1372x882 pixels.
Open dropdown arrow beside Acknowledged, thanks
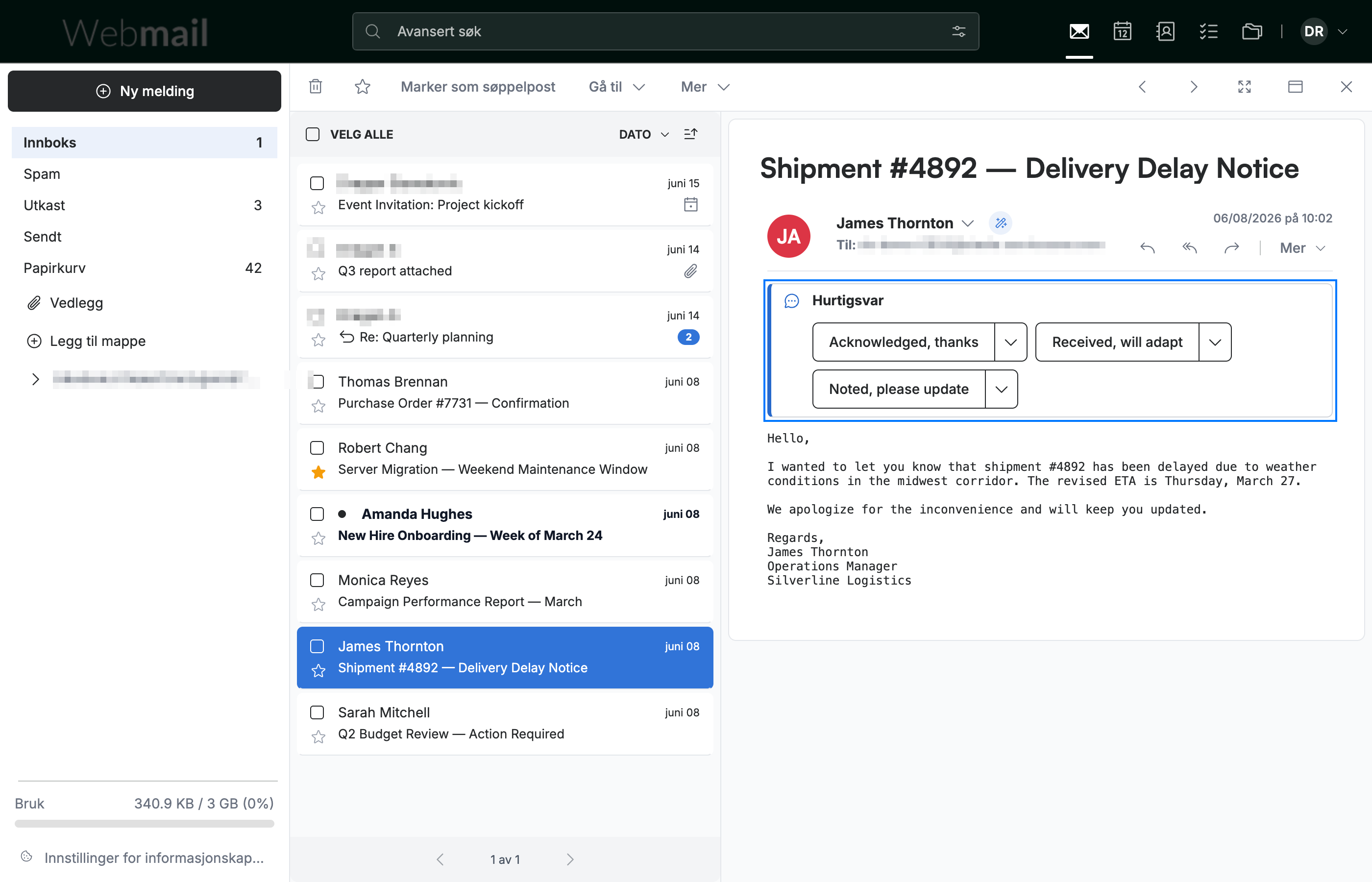(1011, 342)
